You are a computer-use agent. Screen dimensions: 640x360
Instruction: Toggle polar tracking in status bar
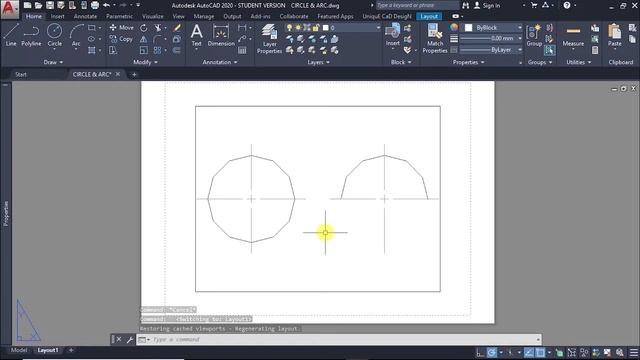click(492, 352)
